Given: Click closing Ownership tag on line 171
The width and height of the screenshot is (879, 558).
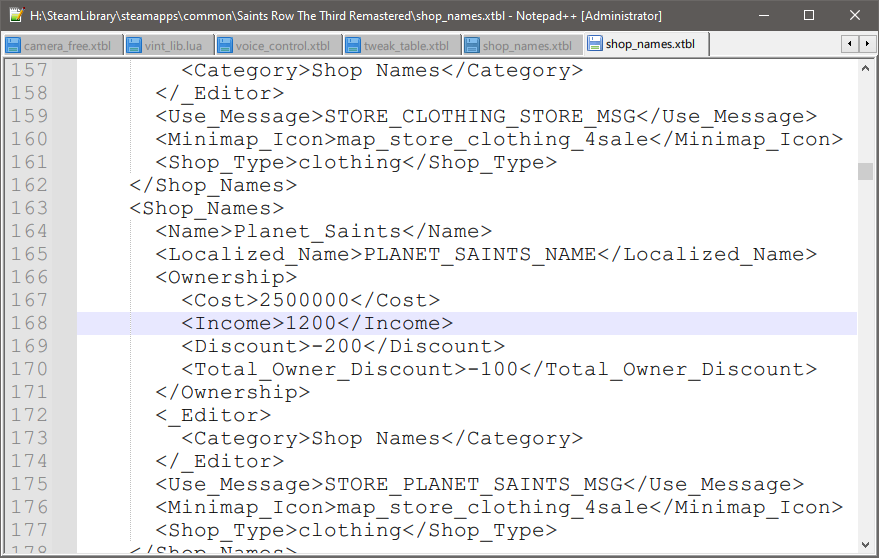Looking at the screenshot, I should click(233, 392).
